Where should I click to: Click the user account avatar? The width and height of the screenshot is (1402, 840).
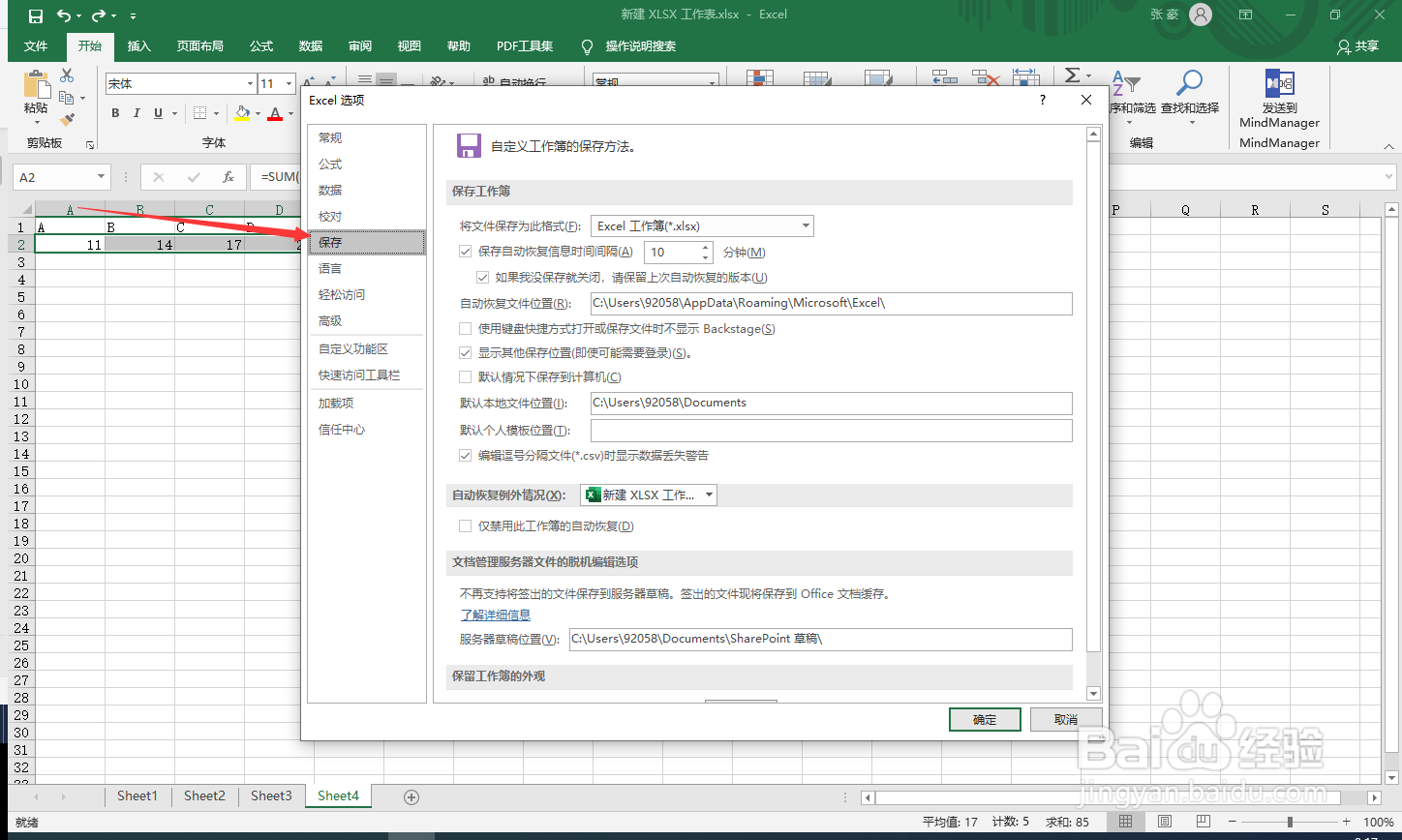1201,15
